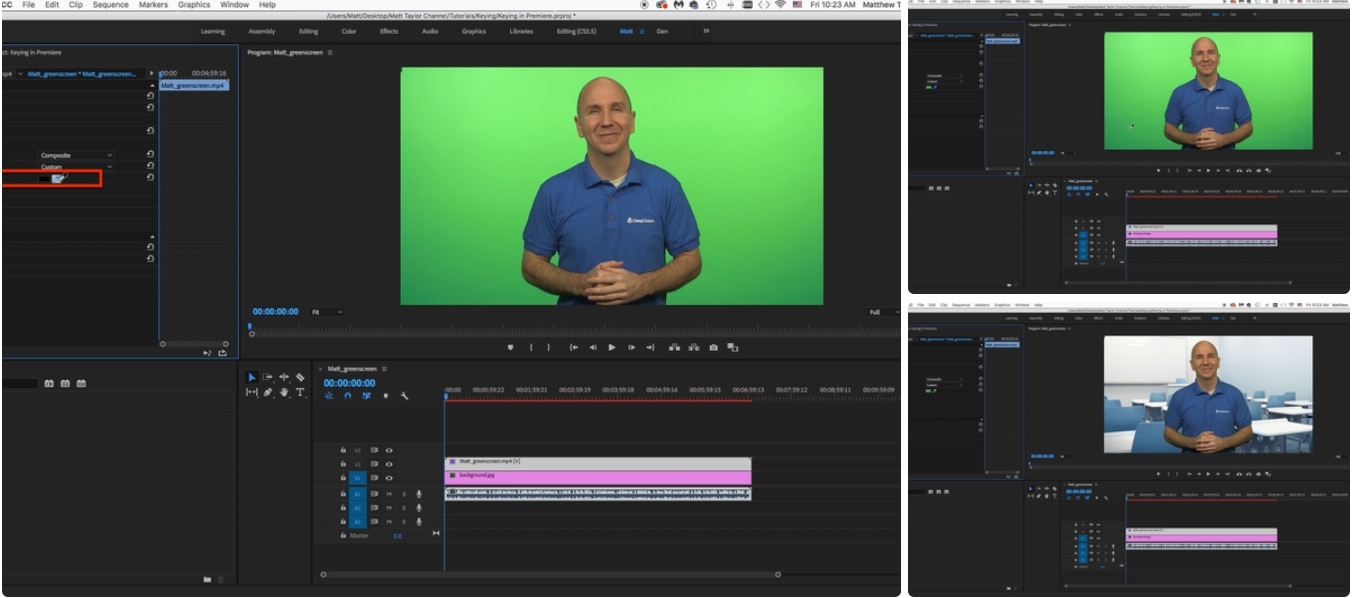Hide the V3 track output
Viewport: 1353px width, 598px height.
(x=389, y=450)
